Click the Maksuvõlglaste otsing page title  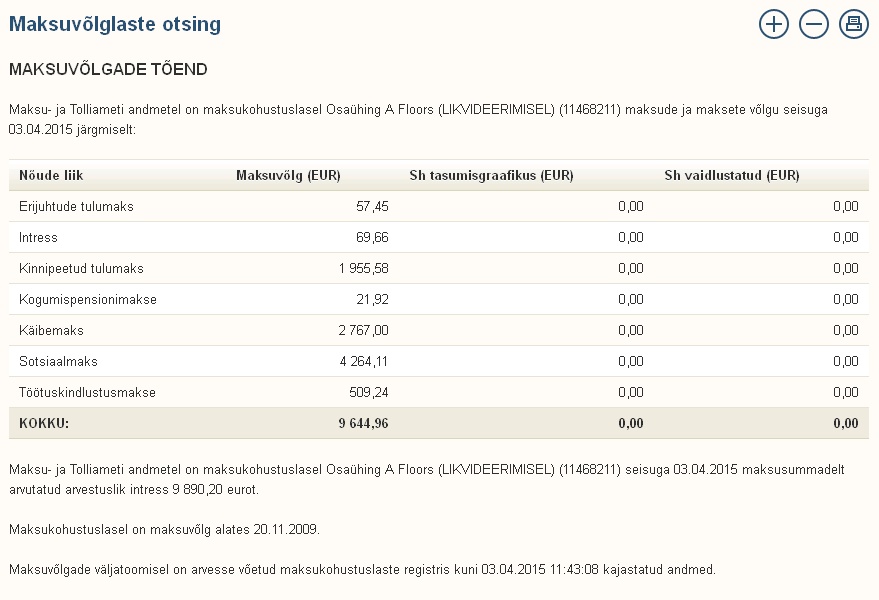coord(115,24)
